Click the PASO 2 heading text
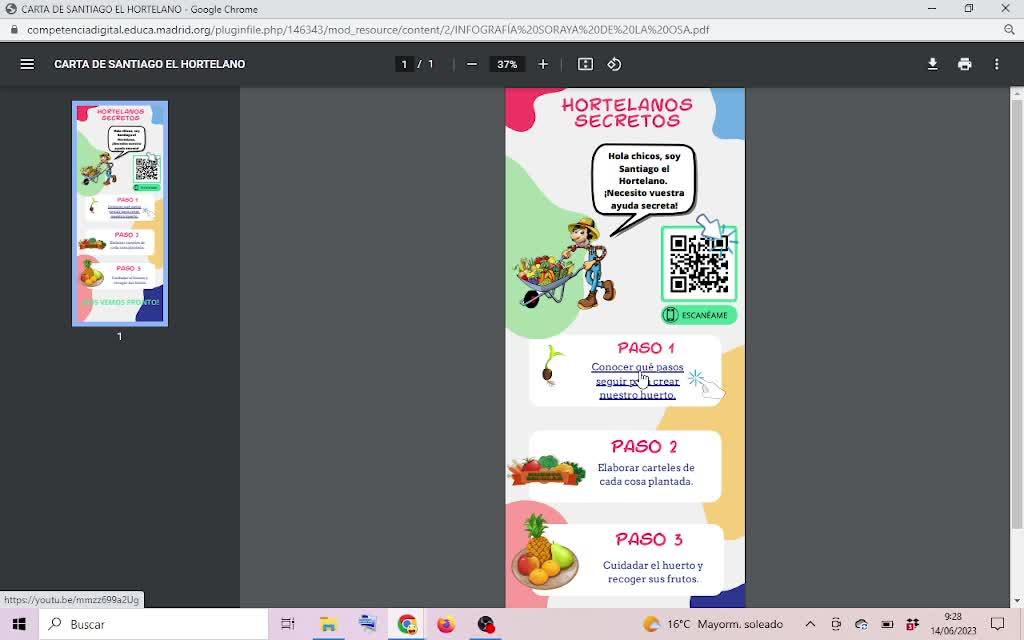This screenshot has width=1024, height=640. [644, 447]
